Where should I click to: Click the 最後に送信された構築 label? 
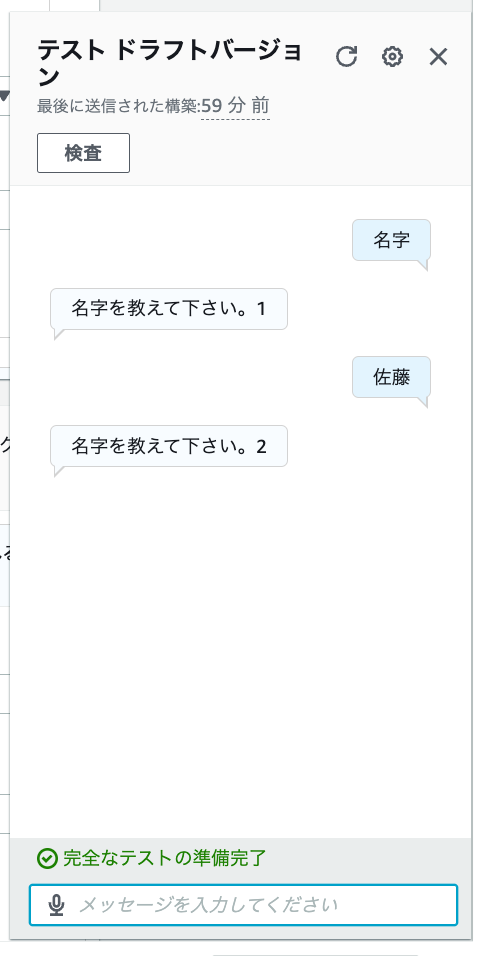[x=117, y=106]
